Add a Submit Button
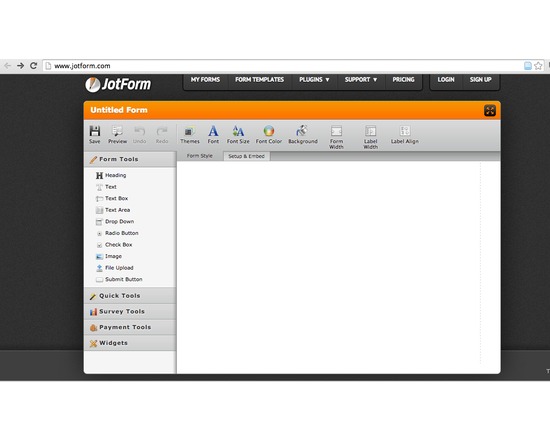 point(119,279)
